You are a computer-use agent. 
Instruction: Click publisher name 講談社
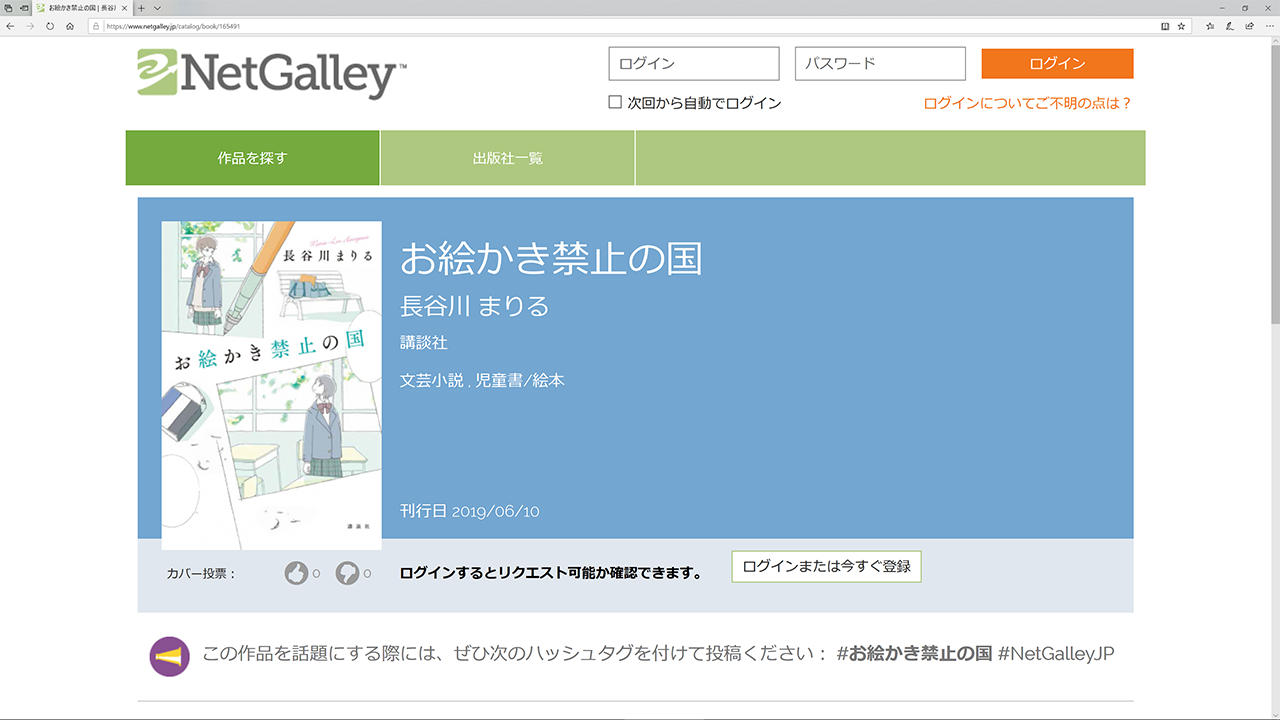424,343
